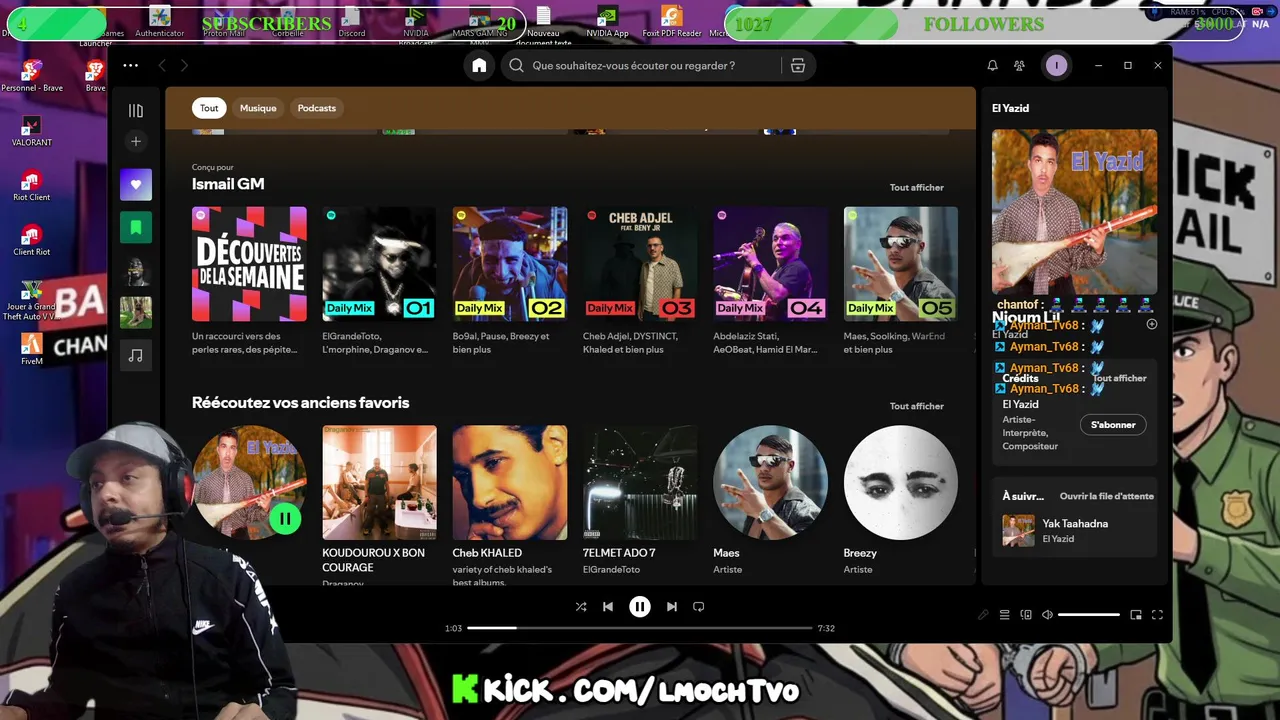Mute the volume speaker icon

[x=1047, y=615]
